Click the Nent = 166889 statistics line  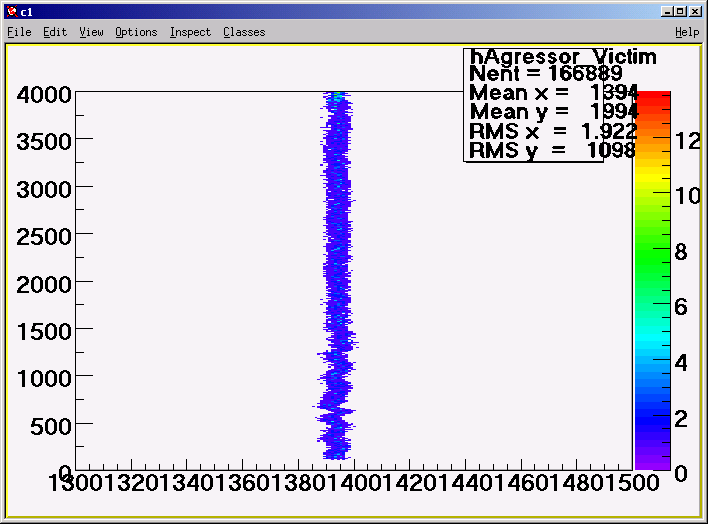click(x=546, y=74)
